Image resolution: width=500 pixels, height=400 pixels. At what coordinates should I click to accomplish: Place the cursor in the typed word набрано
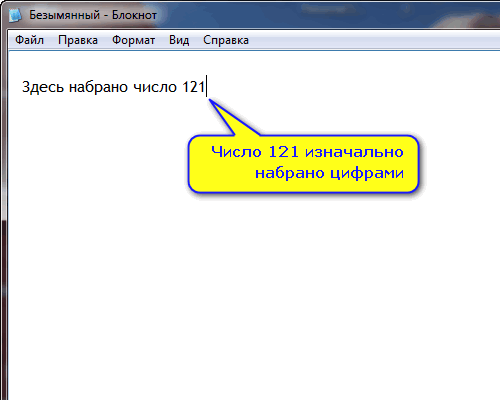click(x=98, y=87)
